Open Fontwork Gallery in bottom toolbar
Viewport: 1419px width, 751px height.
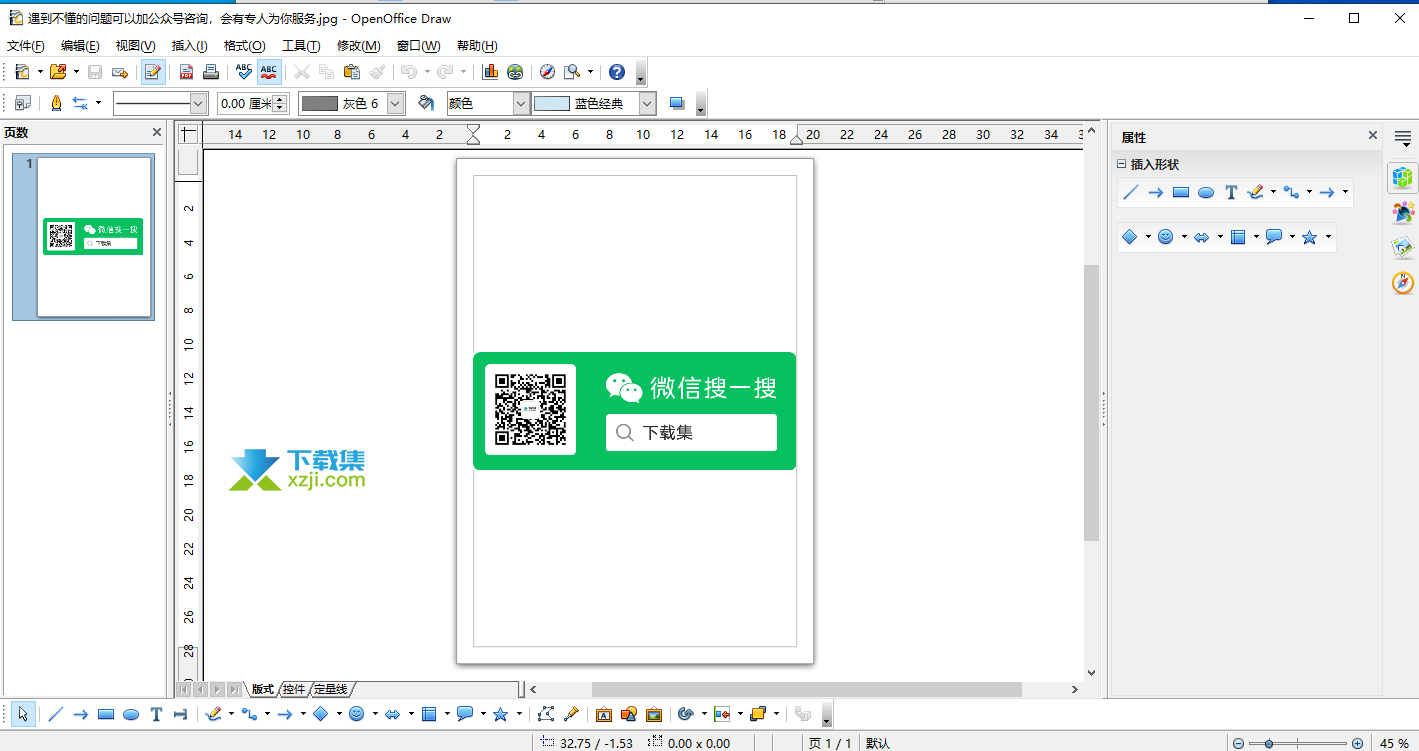603,714
